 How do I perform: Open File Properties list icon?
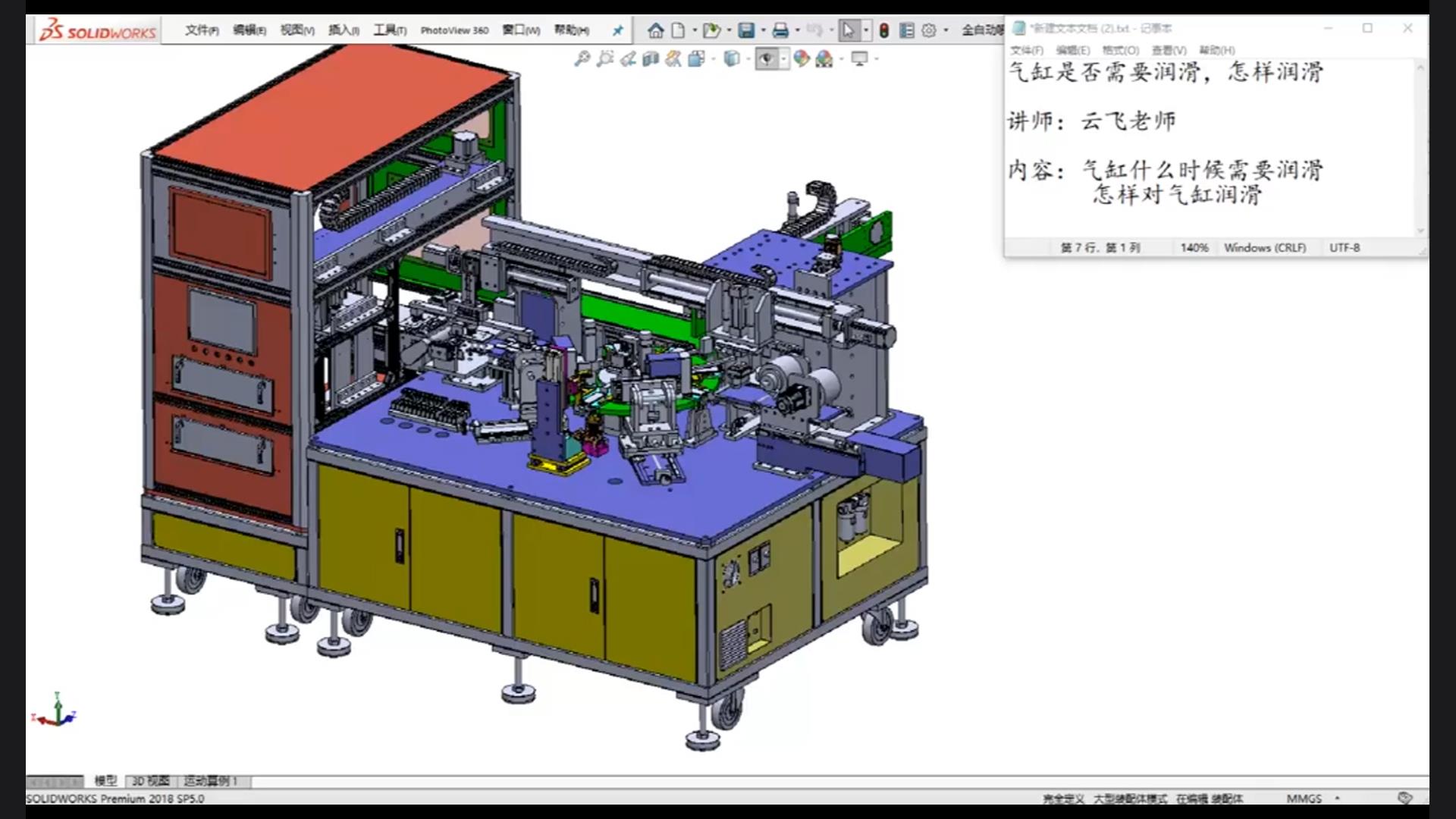click(906, 30)
